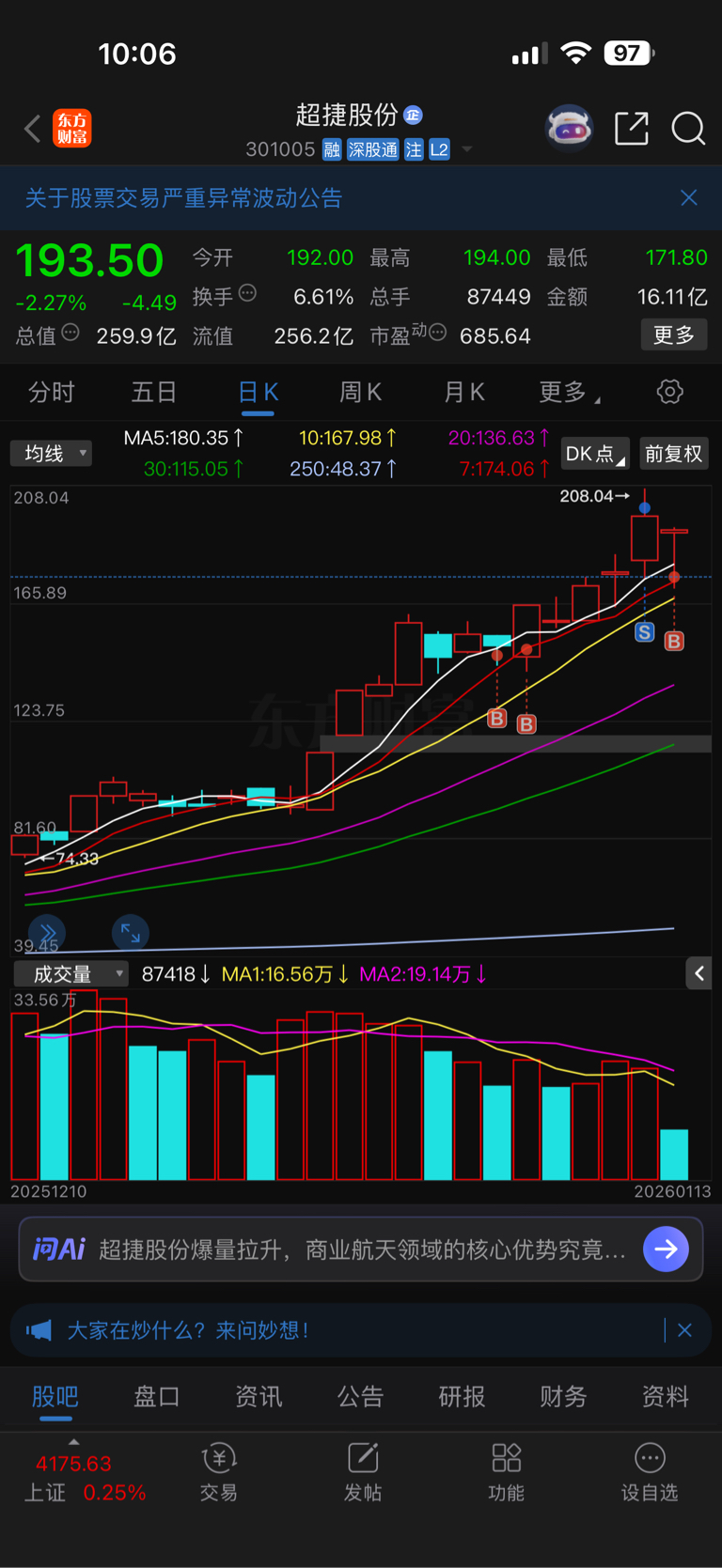Viewport: 722px width, 1568px height.
Task: Open the 盘口 tab
Action: pos(157,1397)
